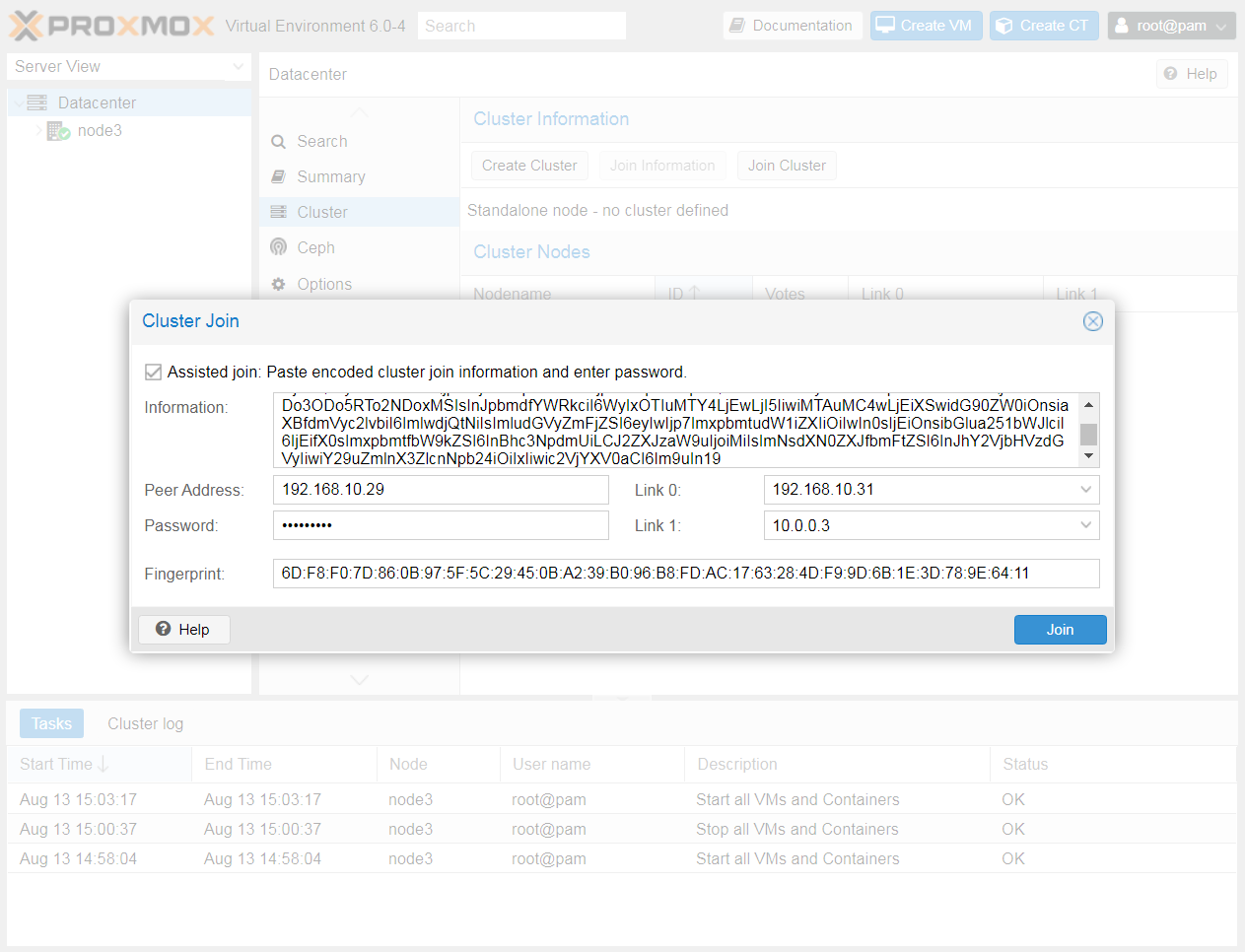Click the Proxmox logo
The height and width of the screenshot is (952, 1245).
111,26
